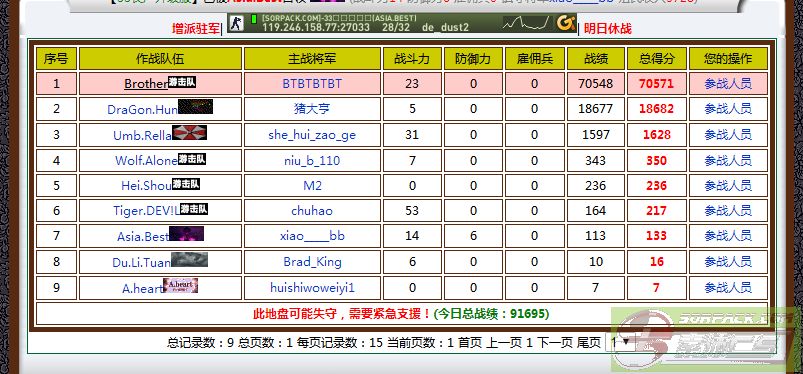Screen dimensions: 803x374
Task: View 参战人员 for A.heart team
Action: [x=728, y=288]
